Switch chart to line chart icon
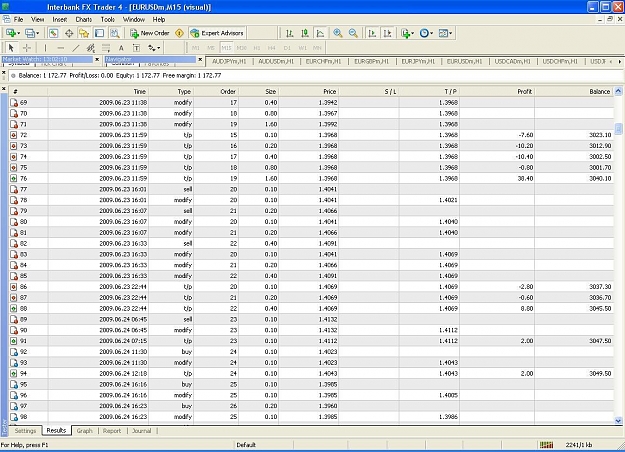 (320, 33)
